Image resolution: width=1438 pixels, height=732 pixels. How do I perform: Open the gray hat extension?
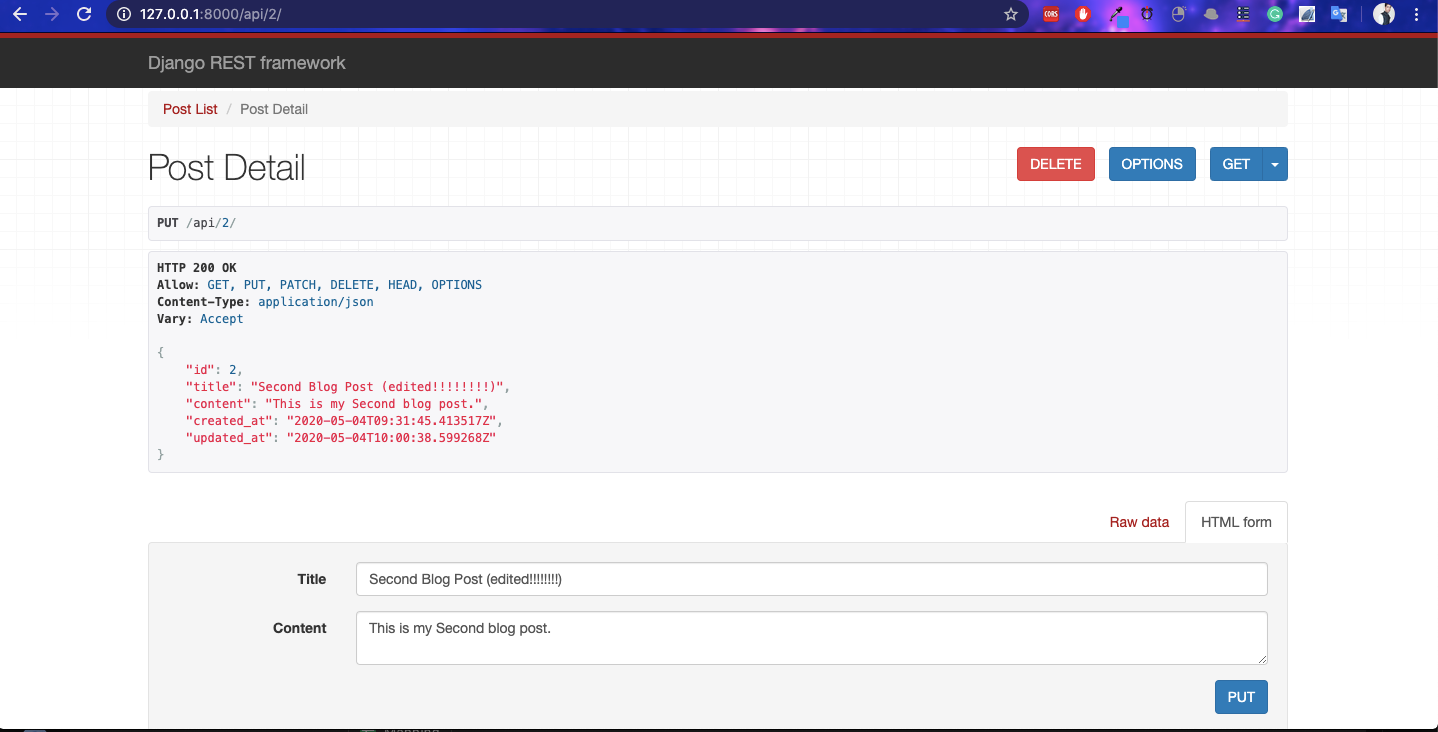(1211, 14)
